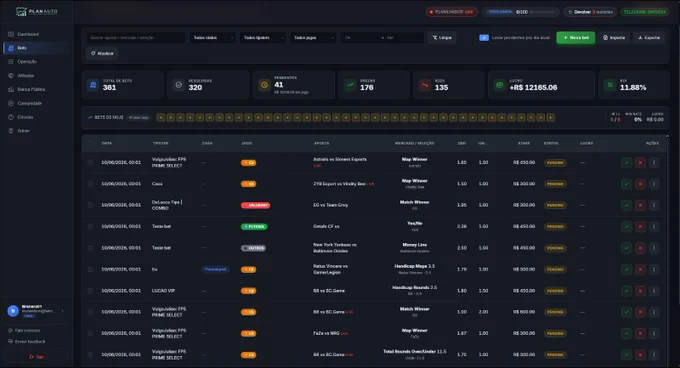
Task: Click the VALORANT game badge
Action: pos(255,205)
